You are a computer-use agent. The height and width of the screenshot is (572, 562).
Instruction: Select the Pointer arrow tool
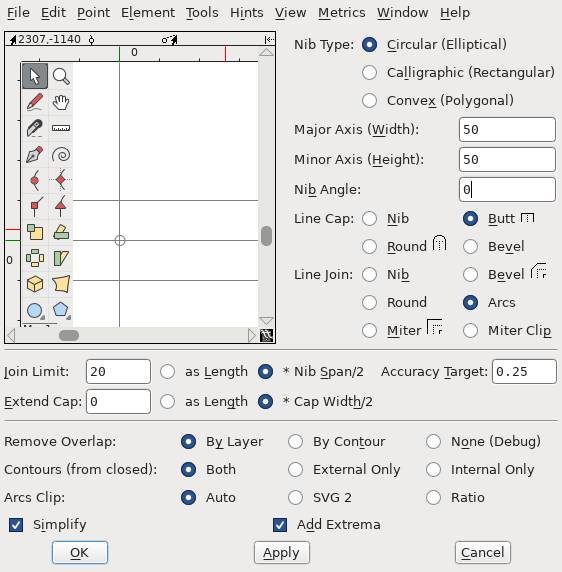tap(35, 76)
